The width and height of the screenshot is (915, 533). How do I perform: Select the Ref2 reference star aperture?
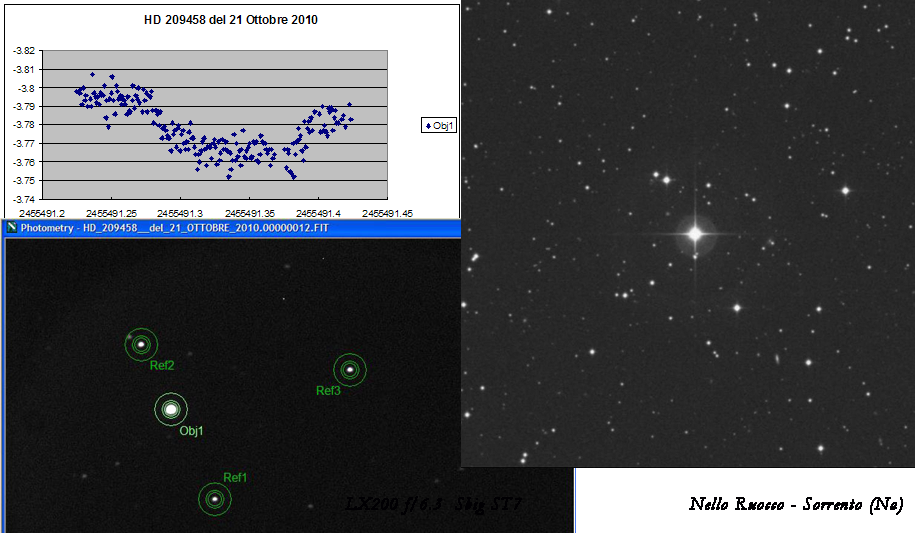[141, 345]
